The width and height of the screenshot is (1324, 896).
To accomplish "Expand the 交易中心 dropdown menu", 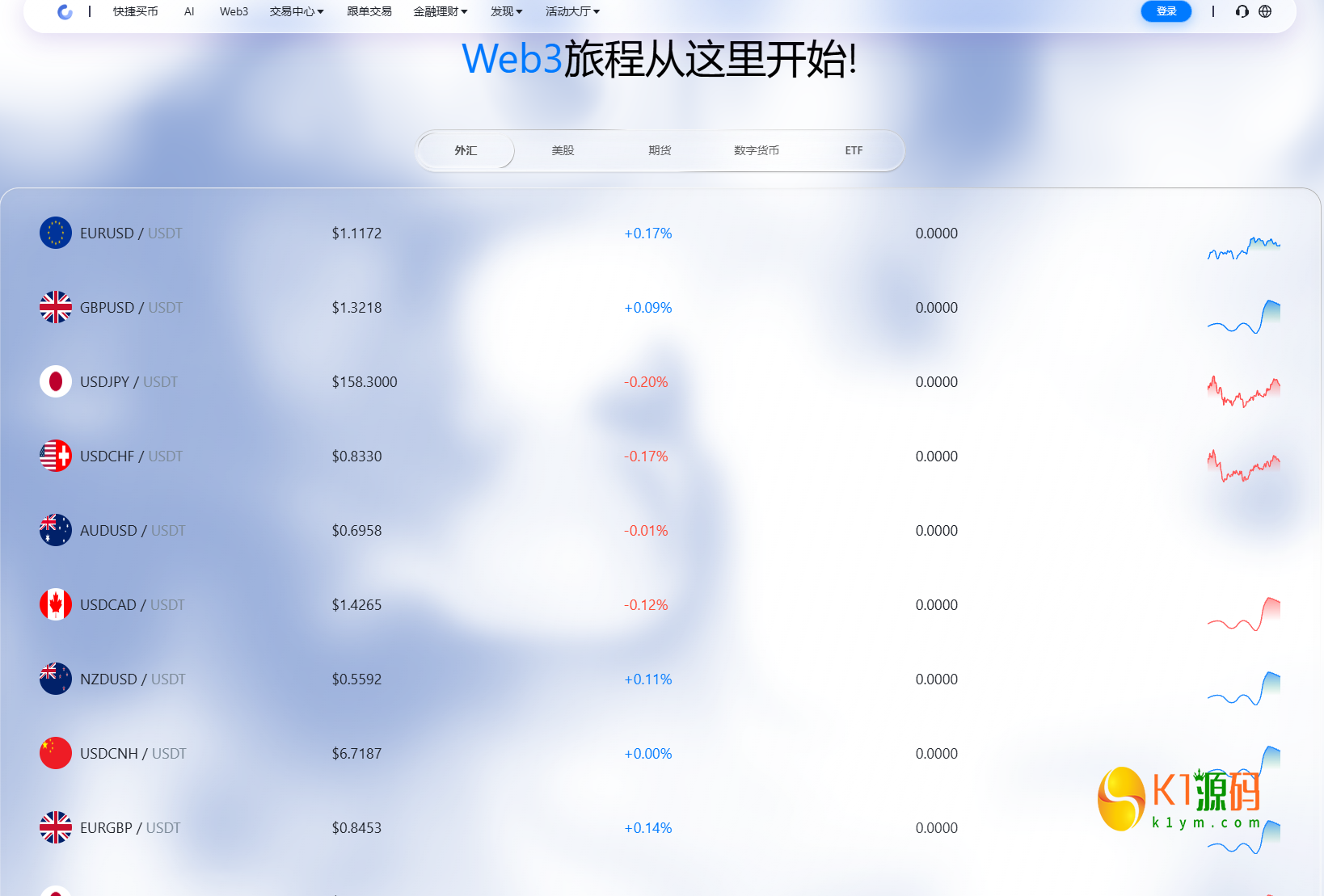I will pos(297,11).
